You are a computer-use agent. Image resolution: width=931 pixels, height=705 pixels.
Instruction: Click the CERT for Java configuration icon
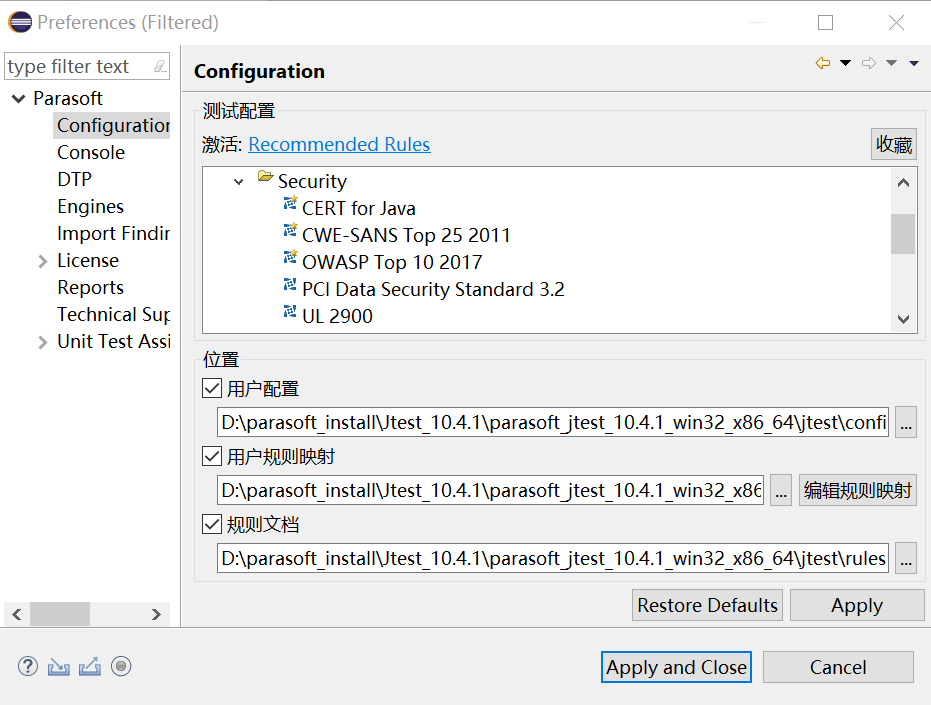tap(290, 203)
